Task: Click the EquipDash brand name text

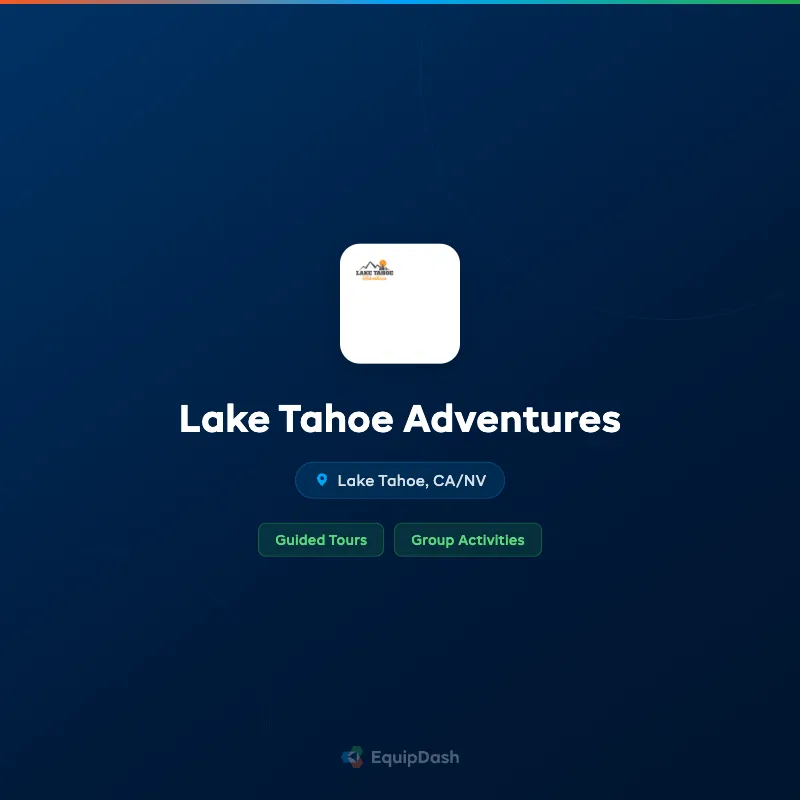Action: (415, 758)
